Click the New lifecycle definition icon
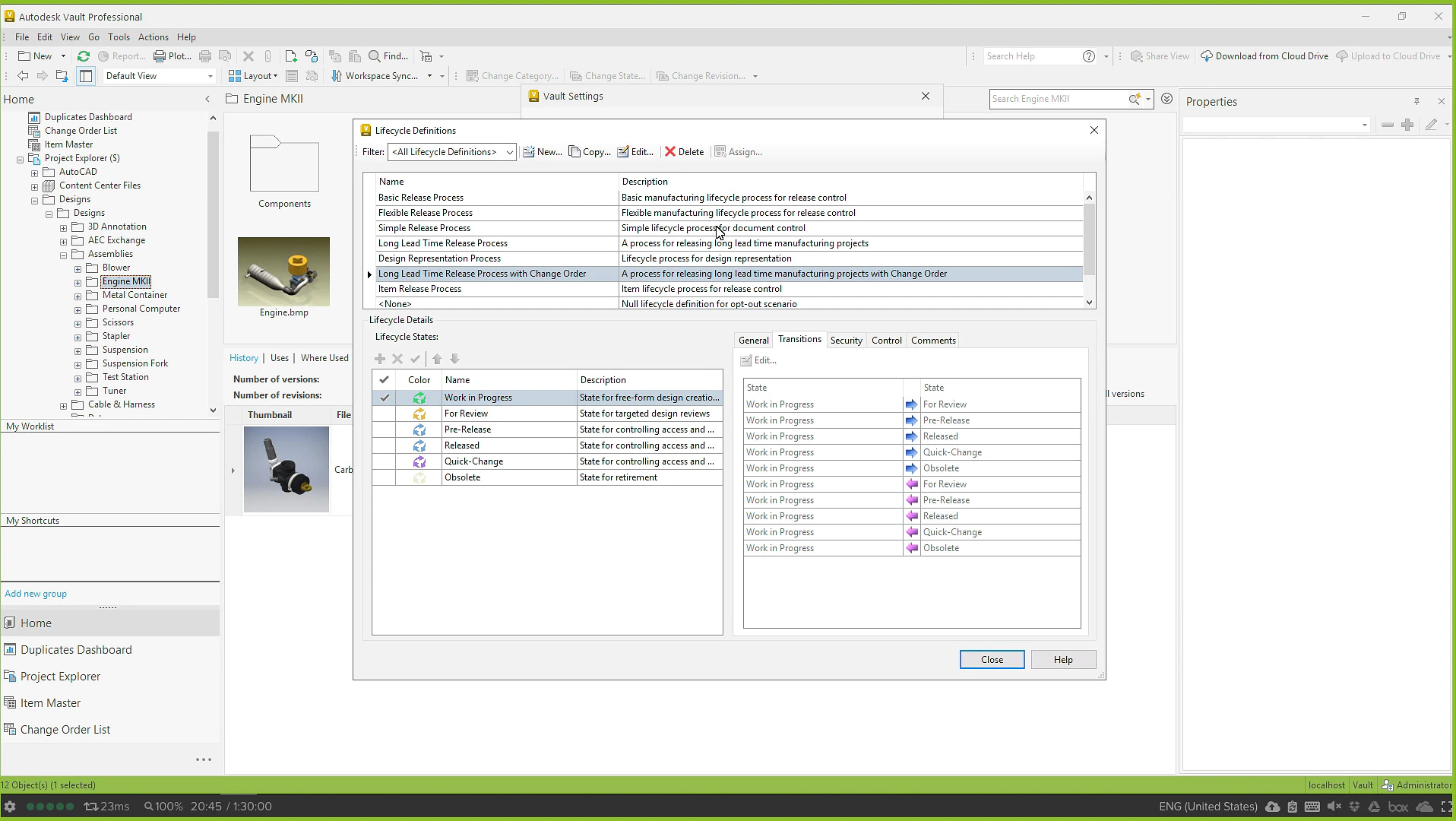Screen dimensions: 1456x821 pyautogui.click(x=529, y=152)
